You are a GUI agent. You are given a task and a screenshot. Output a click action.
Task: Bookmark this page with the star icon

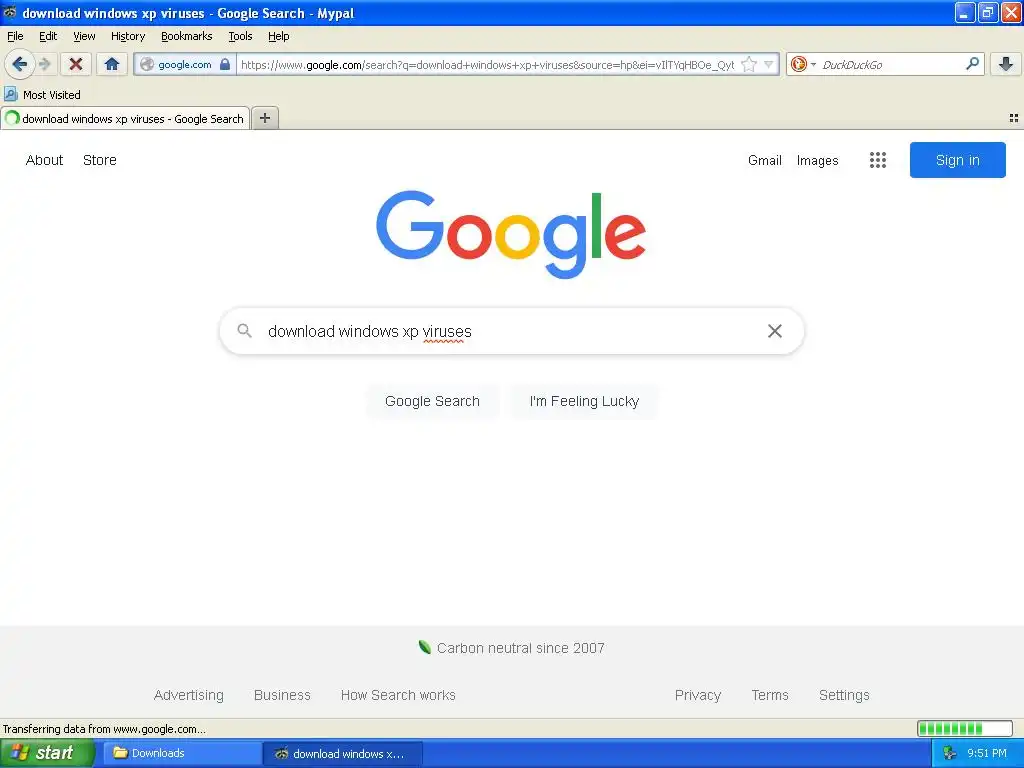(749, 64)
